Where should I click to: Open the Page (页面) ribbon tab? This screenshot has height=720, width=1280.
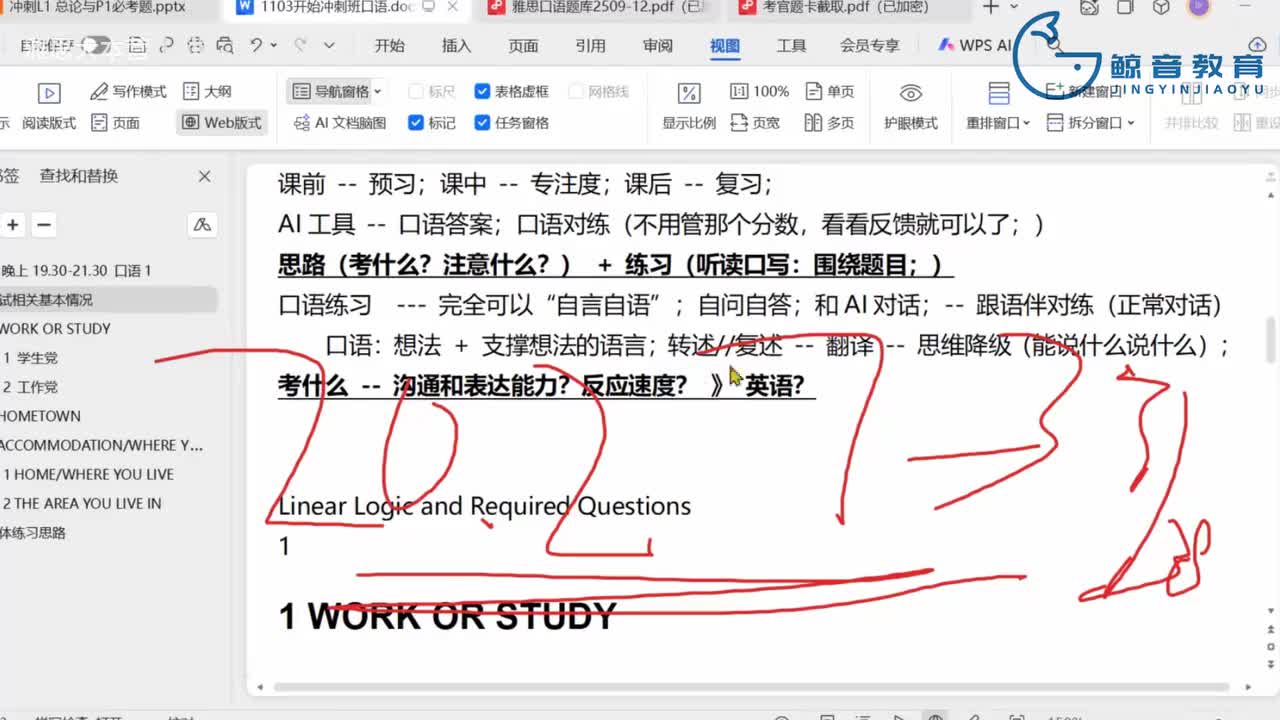point(523,45)
